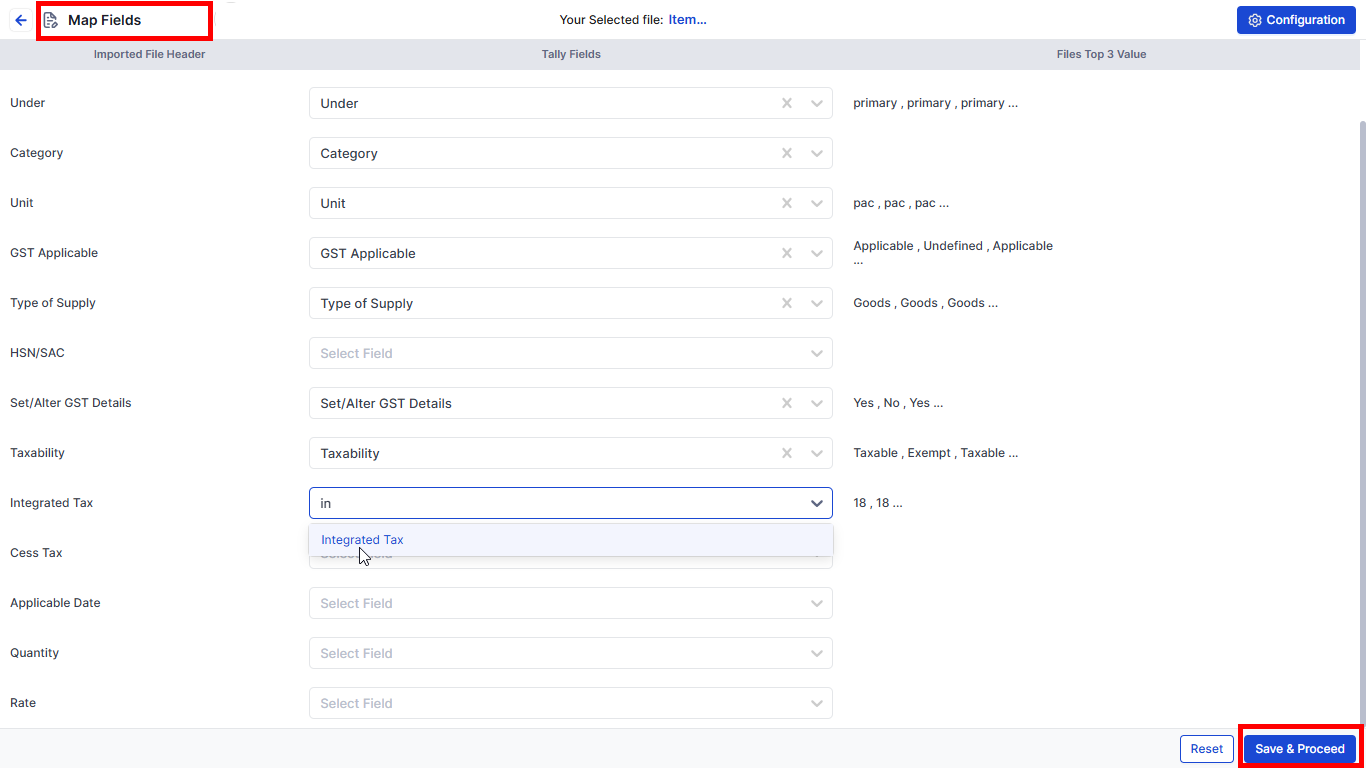
Task: Clear the GST Applicable field mapping
Action: point(787,253)
